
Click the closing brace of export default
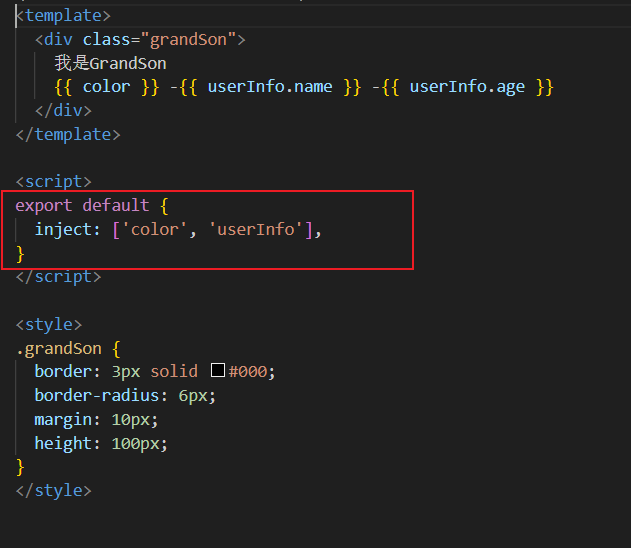[20, 254]
